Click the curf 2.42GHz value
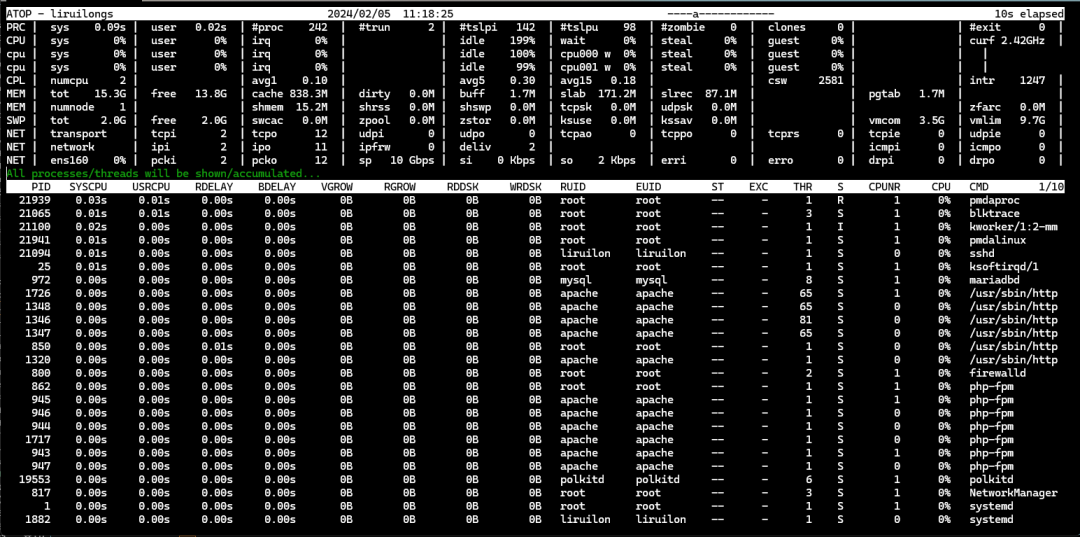 click(1007, 41)
